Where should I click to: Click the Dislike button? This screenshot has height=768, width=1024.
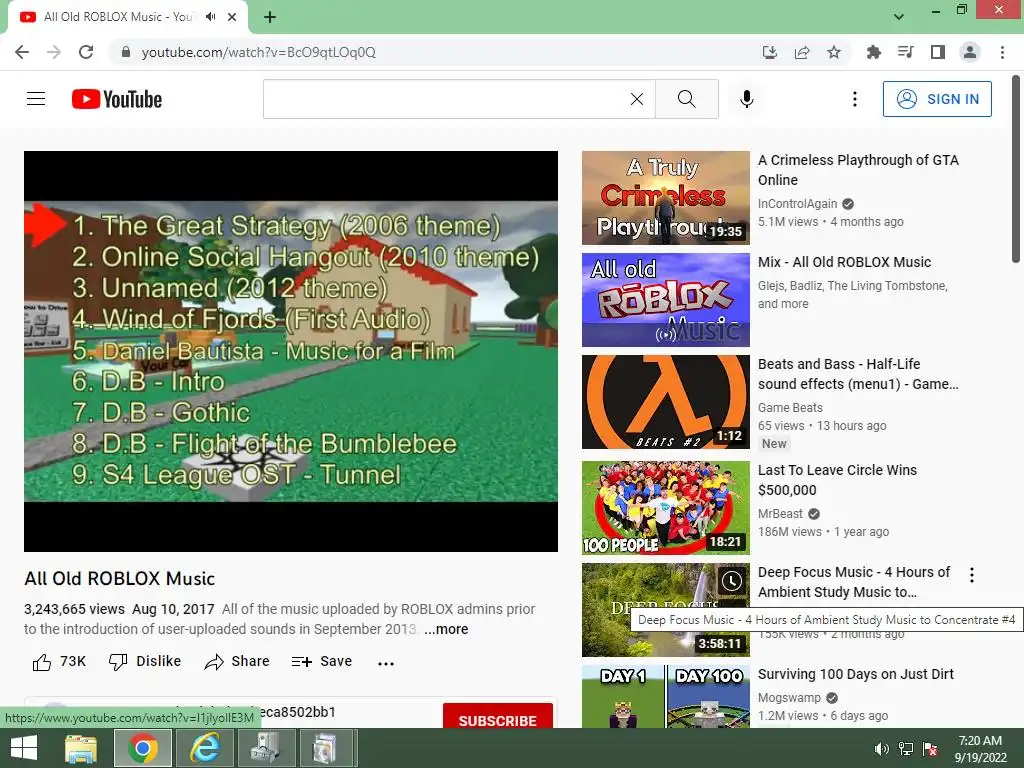[x=145, y=662]
